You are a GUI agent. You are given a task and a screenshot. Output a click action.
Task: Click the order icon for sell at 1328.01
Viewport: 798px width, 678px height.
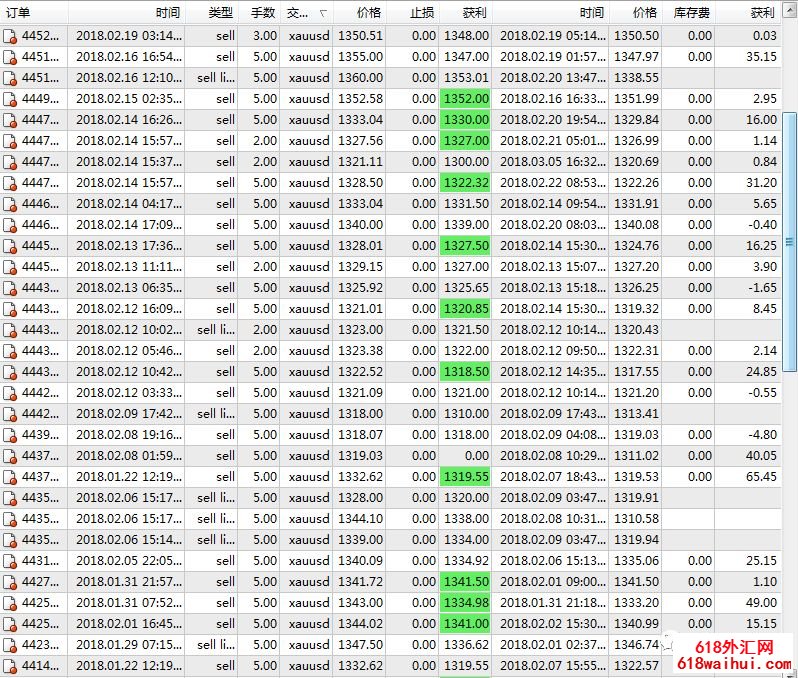click(10, 246)
